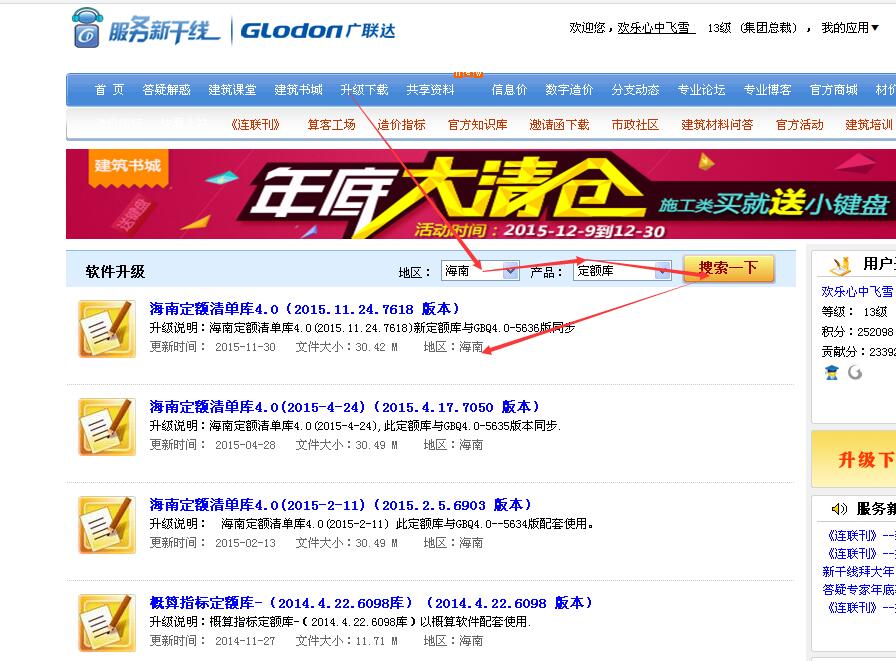Click the Glodon 广联达 logo
Screen dimensions: 896x661
[318, 30]
